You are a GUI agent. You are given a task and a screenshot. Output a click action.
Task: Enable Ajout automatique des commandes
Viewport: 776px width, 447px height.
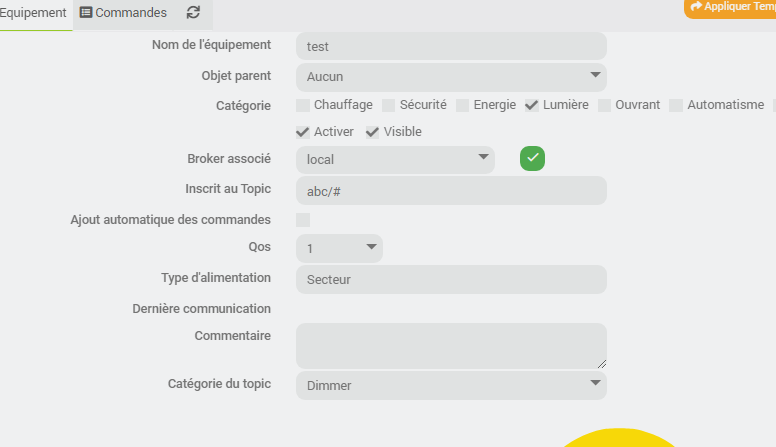(303, 220)
